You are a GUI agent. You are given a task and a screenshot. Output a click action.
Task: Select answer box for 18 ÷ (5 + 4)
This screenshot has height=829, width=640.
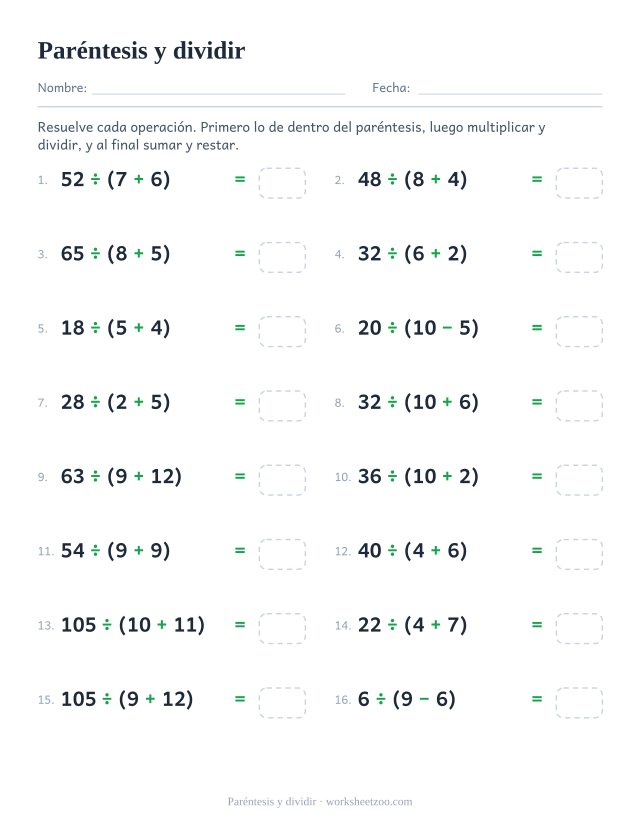(282, 331)
